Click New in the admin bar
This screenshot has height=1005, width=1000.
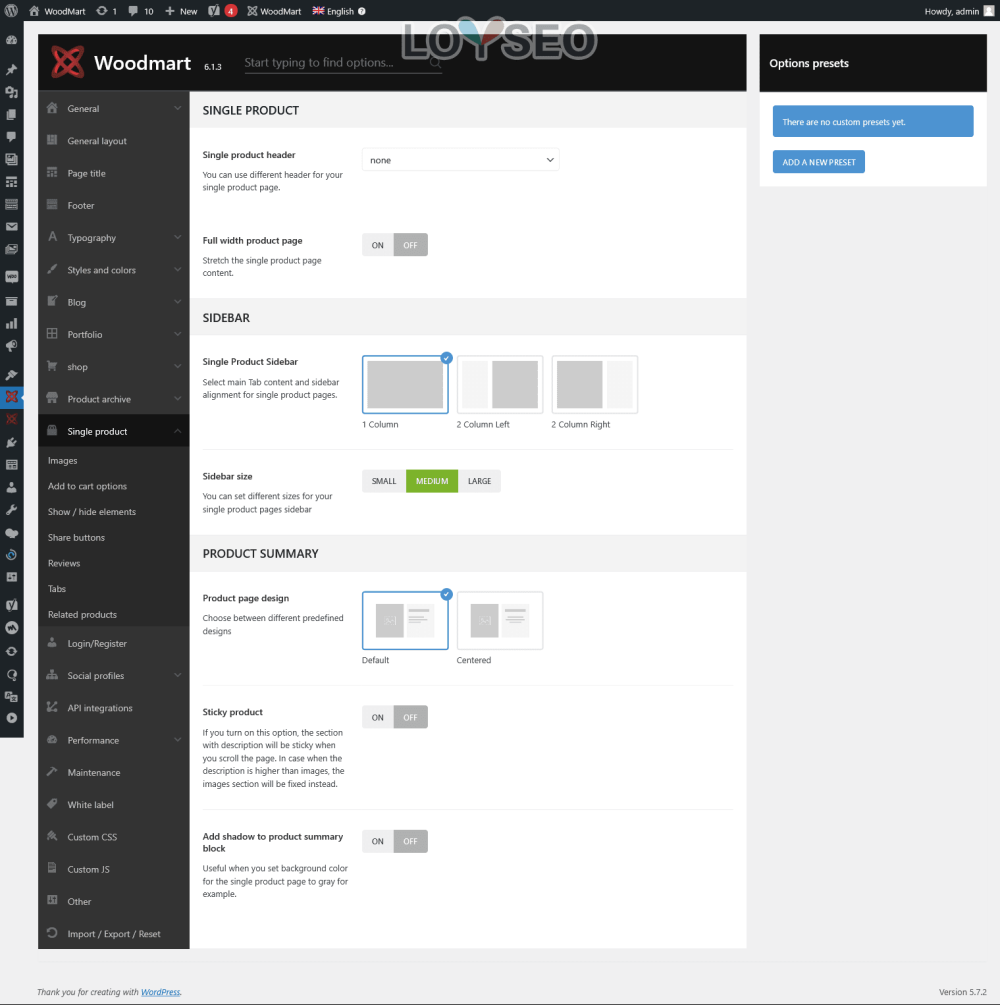coord(181,11)
